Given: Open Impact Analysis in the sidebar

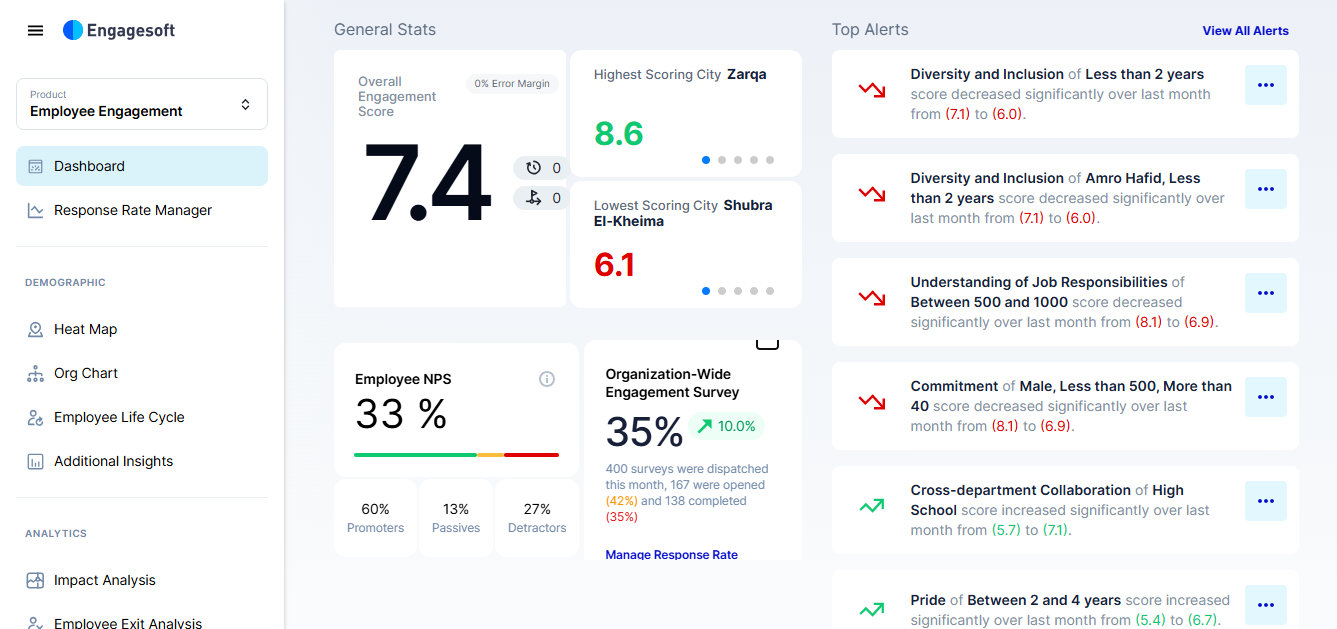Looking at the screenshot, I should [104, 580].
